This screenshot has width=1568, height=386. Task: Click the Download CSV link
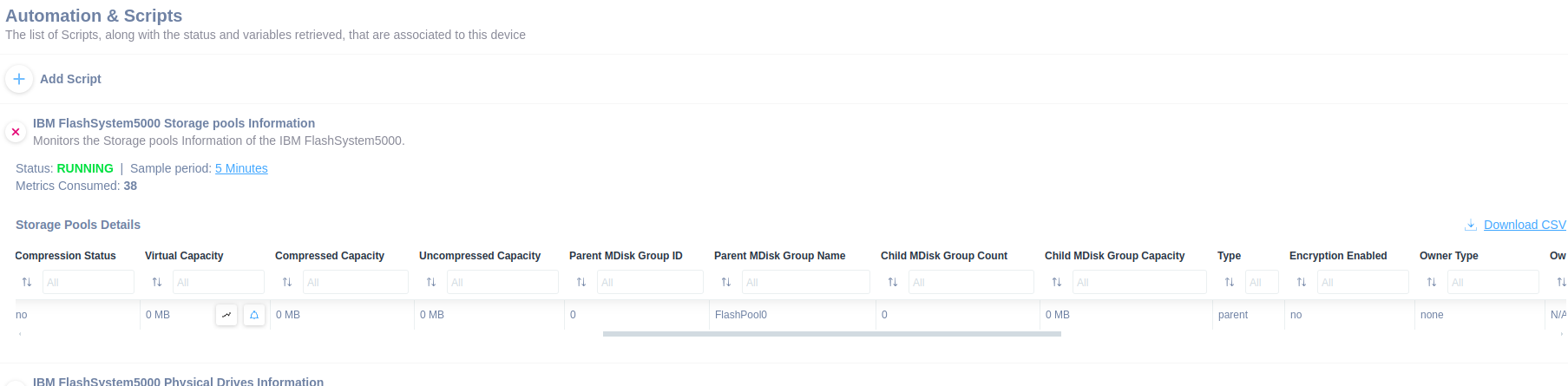[x=1525, y=225]
